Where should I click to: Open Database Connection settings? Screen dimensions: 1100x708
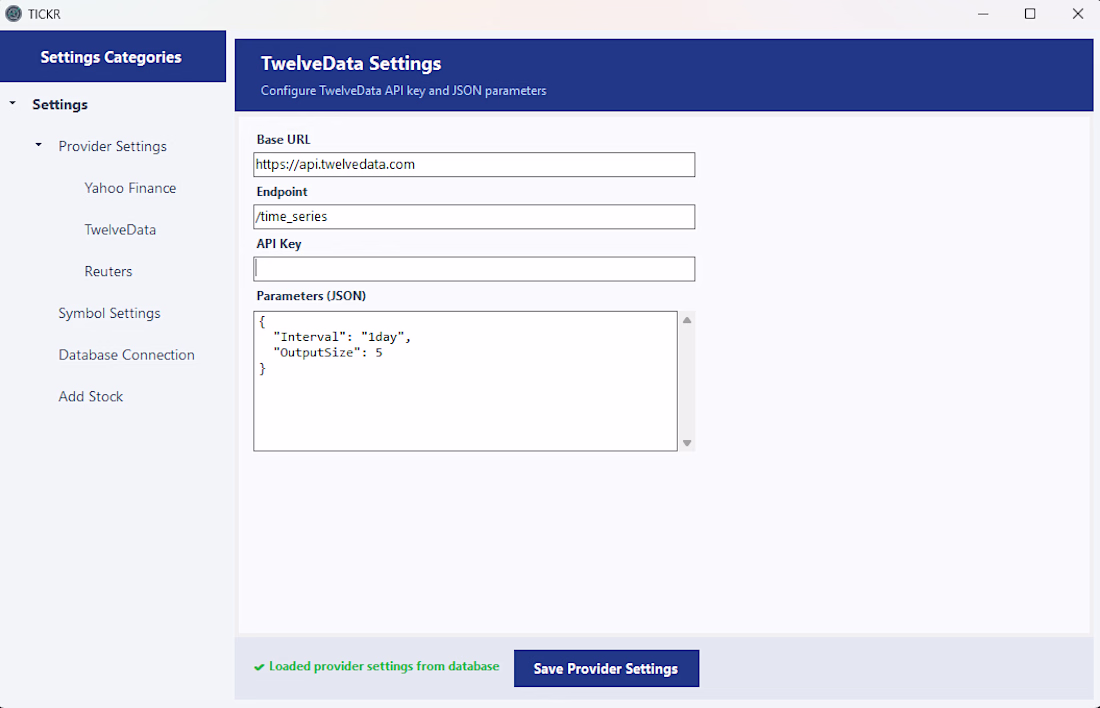[126, 354]
